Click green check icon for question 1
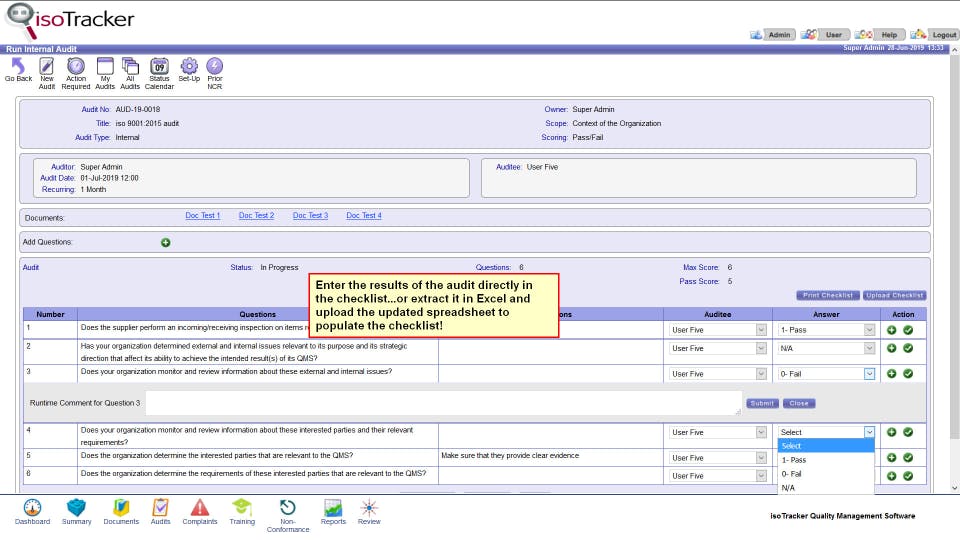Viewport: 960px width, 540px height. coord(908,330)
